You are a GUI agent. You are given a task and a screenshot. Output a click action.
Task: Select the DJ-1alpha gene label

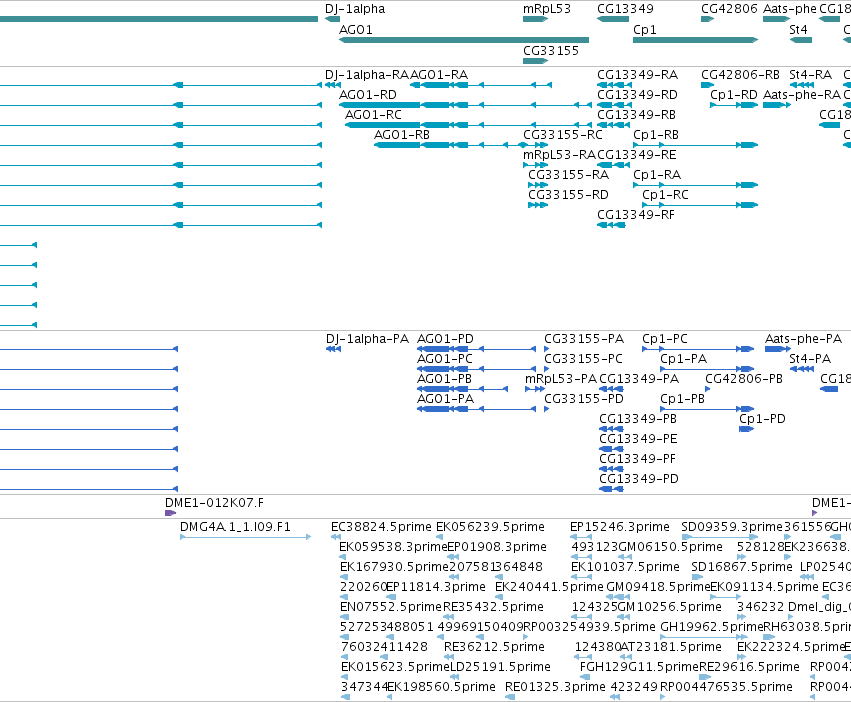tap(355, 9)
